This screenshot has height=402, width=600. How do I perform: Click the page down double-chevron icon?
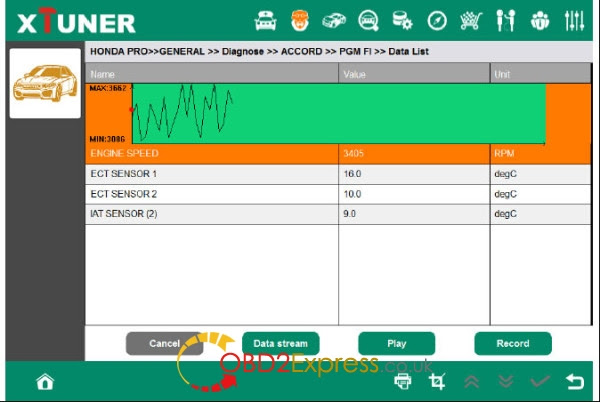click(506, 381)
